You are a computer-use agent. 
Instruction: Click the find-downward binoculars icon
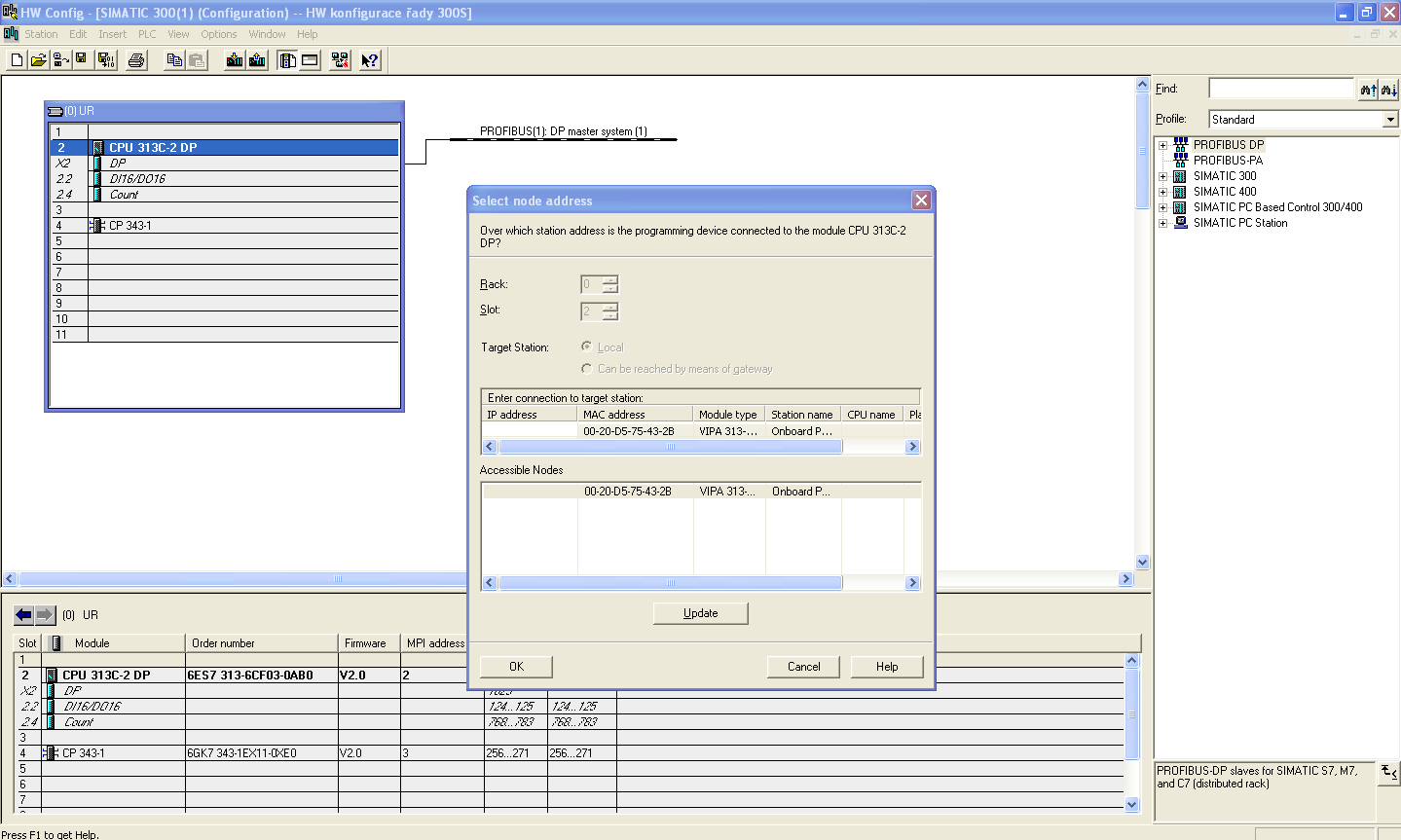pyautogui.click(x=1389, y=90)
